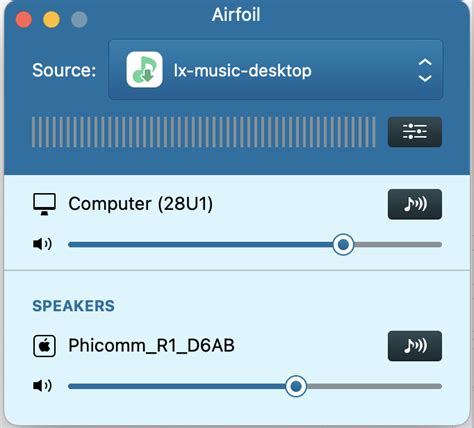This screenshot has width=474, height=428.
Task: Select the Computer (28U1) output label
Action: (140, 204)
